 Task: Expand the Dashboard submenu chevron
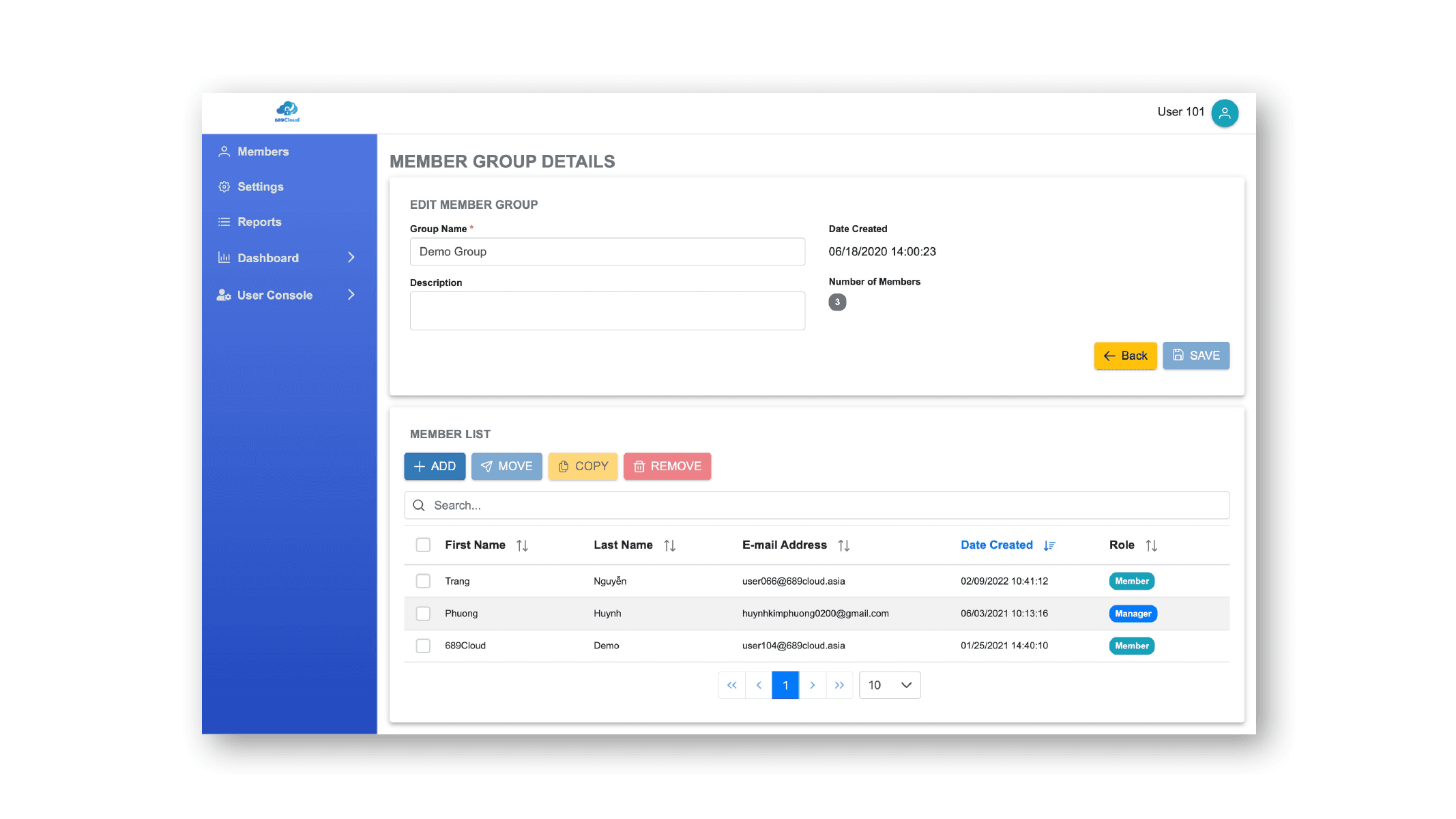click(x=351, y=257)
